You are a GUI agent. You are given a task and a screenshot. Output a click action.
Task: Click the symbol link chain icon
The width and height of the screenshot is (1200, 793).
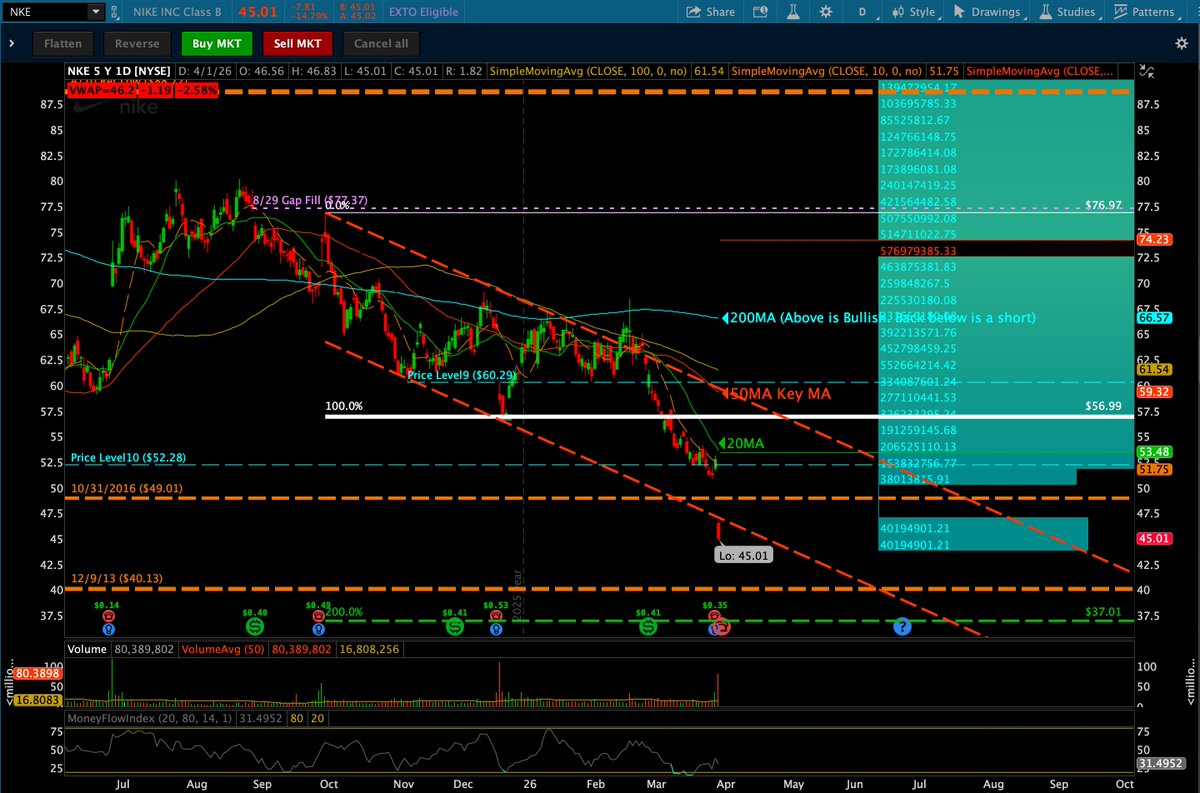pyautogui.click(x=115, y=13)
